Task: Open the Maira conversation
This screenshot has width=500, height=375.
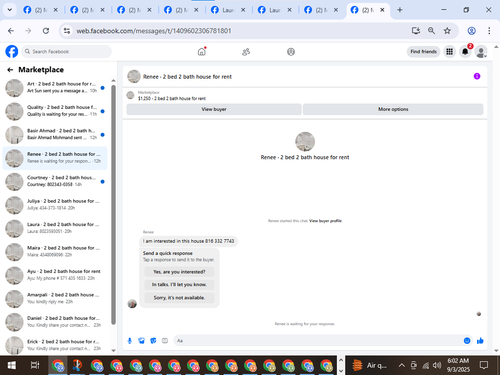Action: [55, 252]
